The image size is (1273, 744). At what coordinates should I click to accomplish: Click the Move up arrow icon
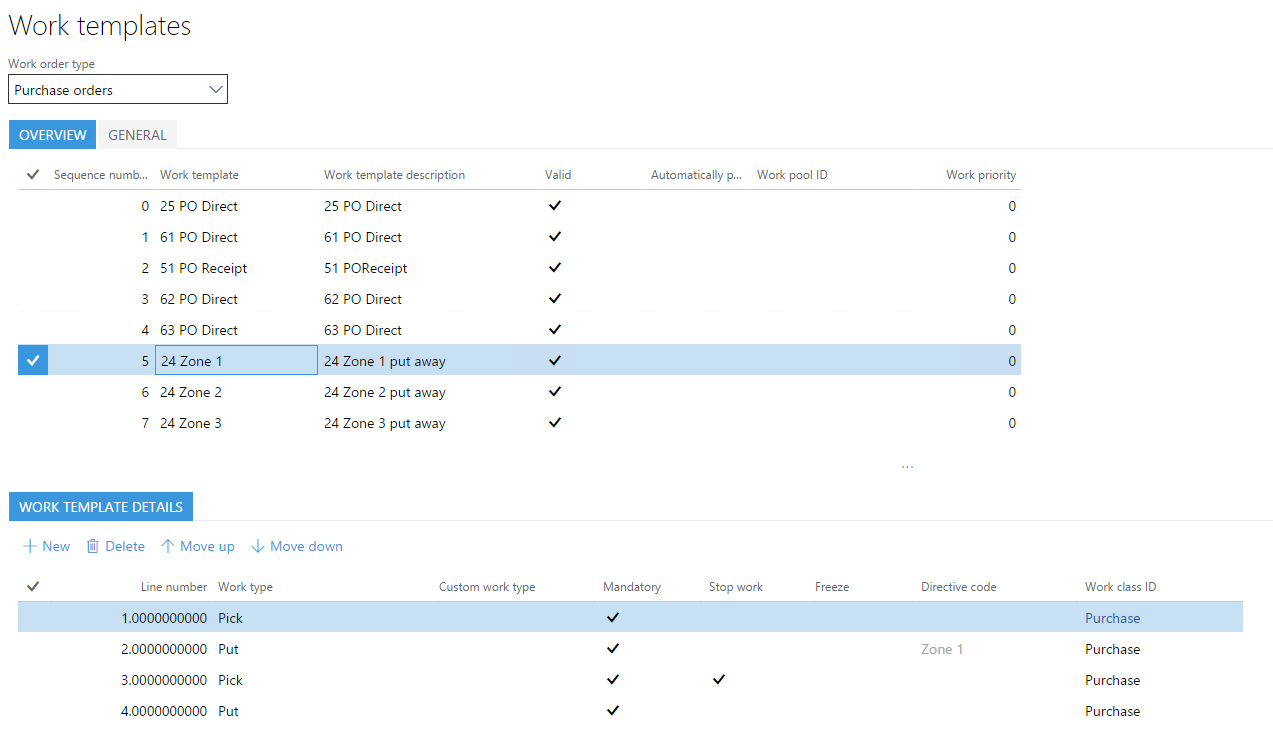pos(168,546)
